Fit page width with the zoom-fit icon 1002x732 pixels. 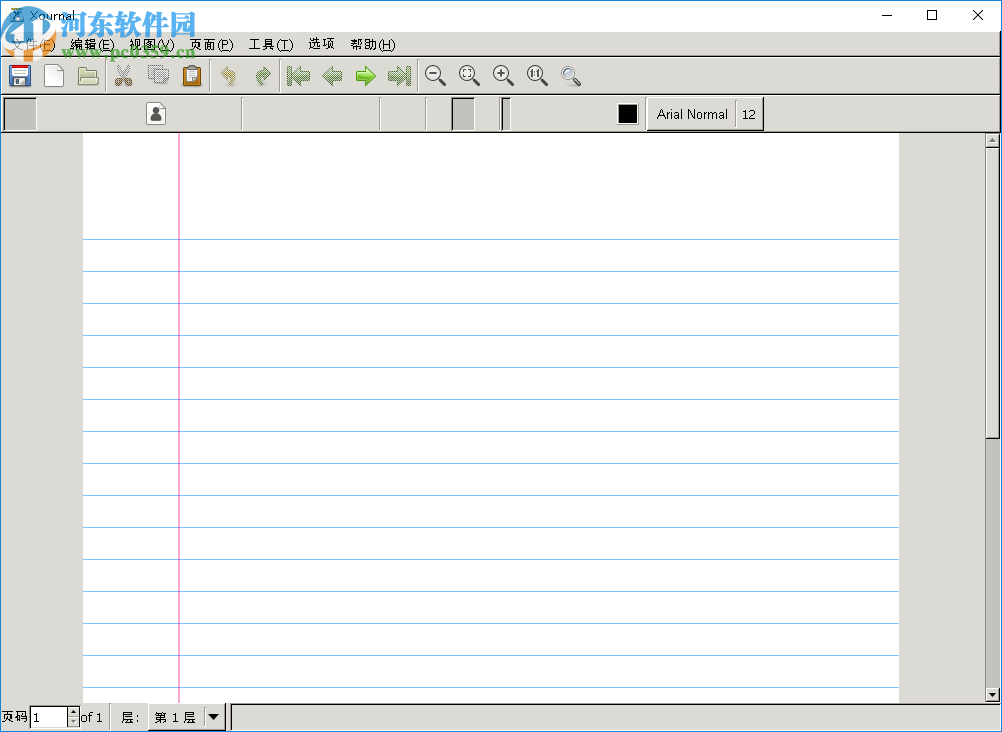point(469,75)
